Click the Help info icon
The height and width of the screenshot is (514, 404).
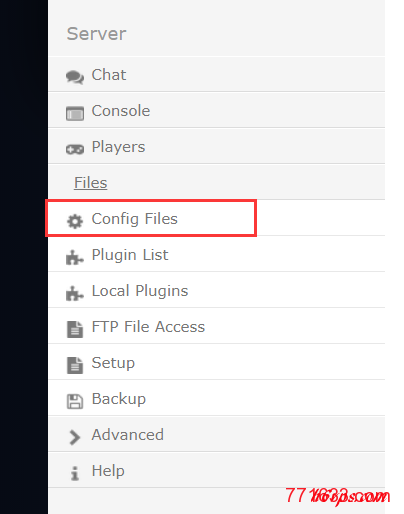point(75,473)
